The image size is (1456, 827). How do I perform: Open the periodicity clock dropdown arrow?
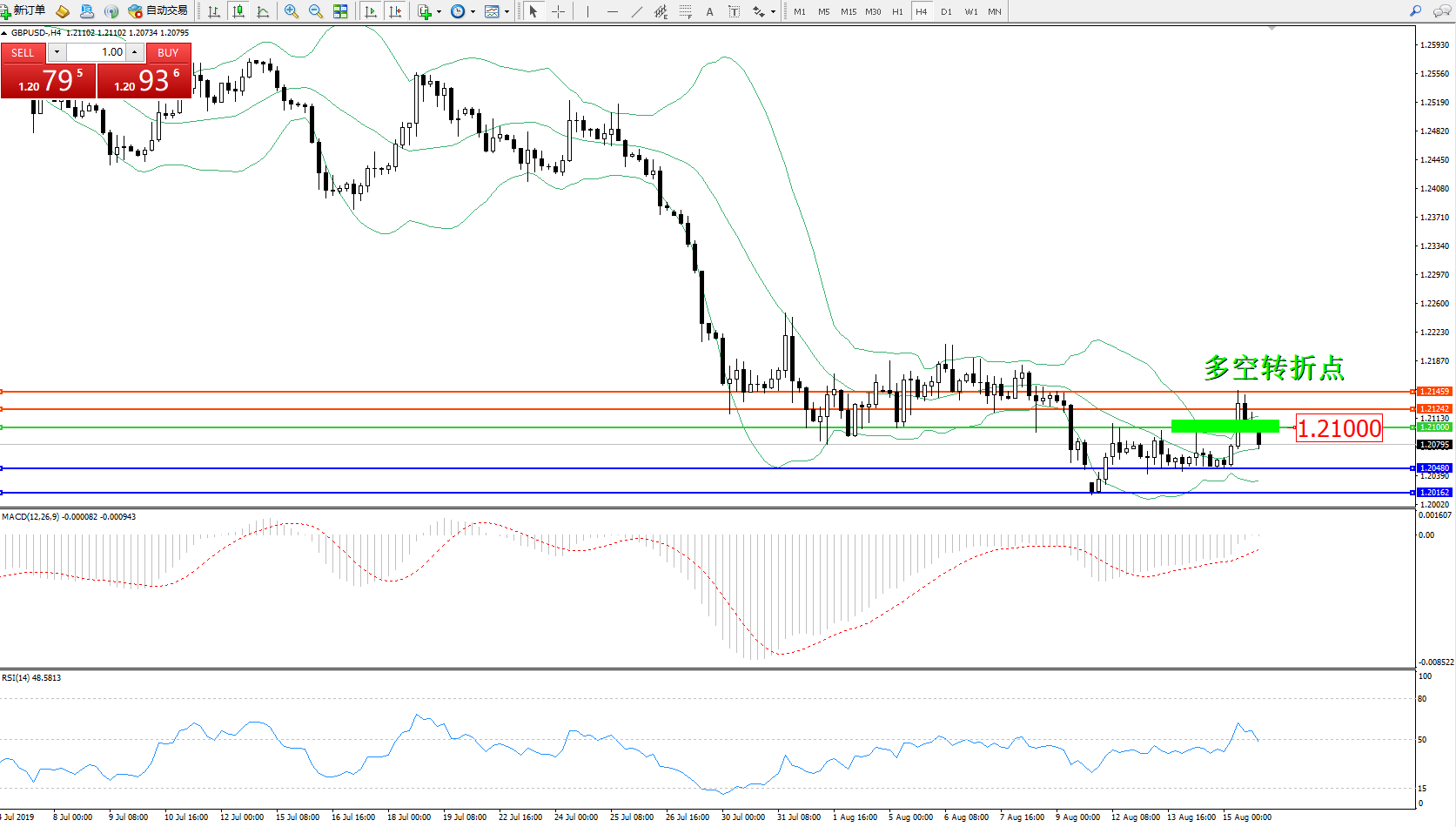click(473, 12)
